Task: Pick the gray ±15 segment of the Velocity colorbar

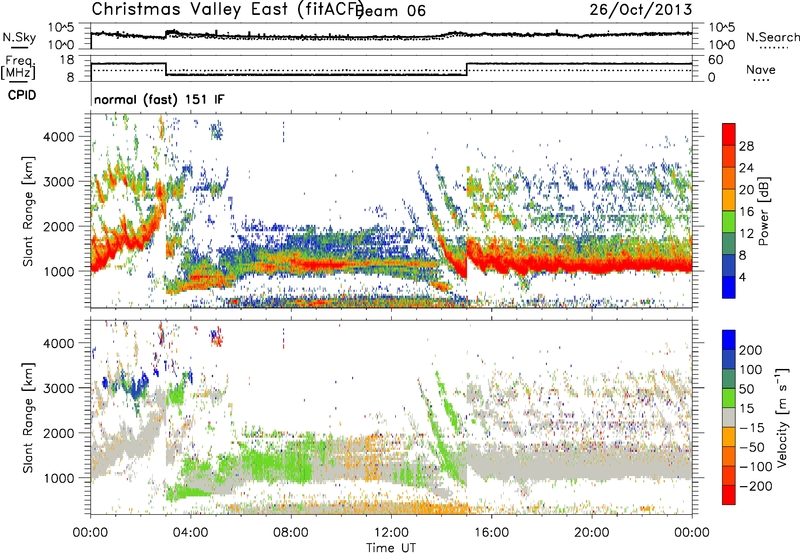Action: (729, 417)
